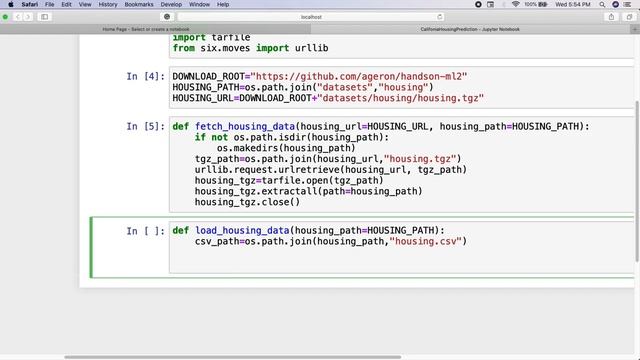
Task: Focus the localhost address bar
Action: (x=311, y=17)
